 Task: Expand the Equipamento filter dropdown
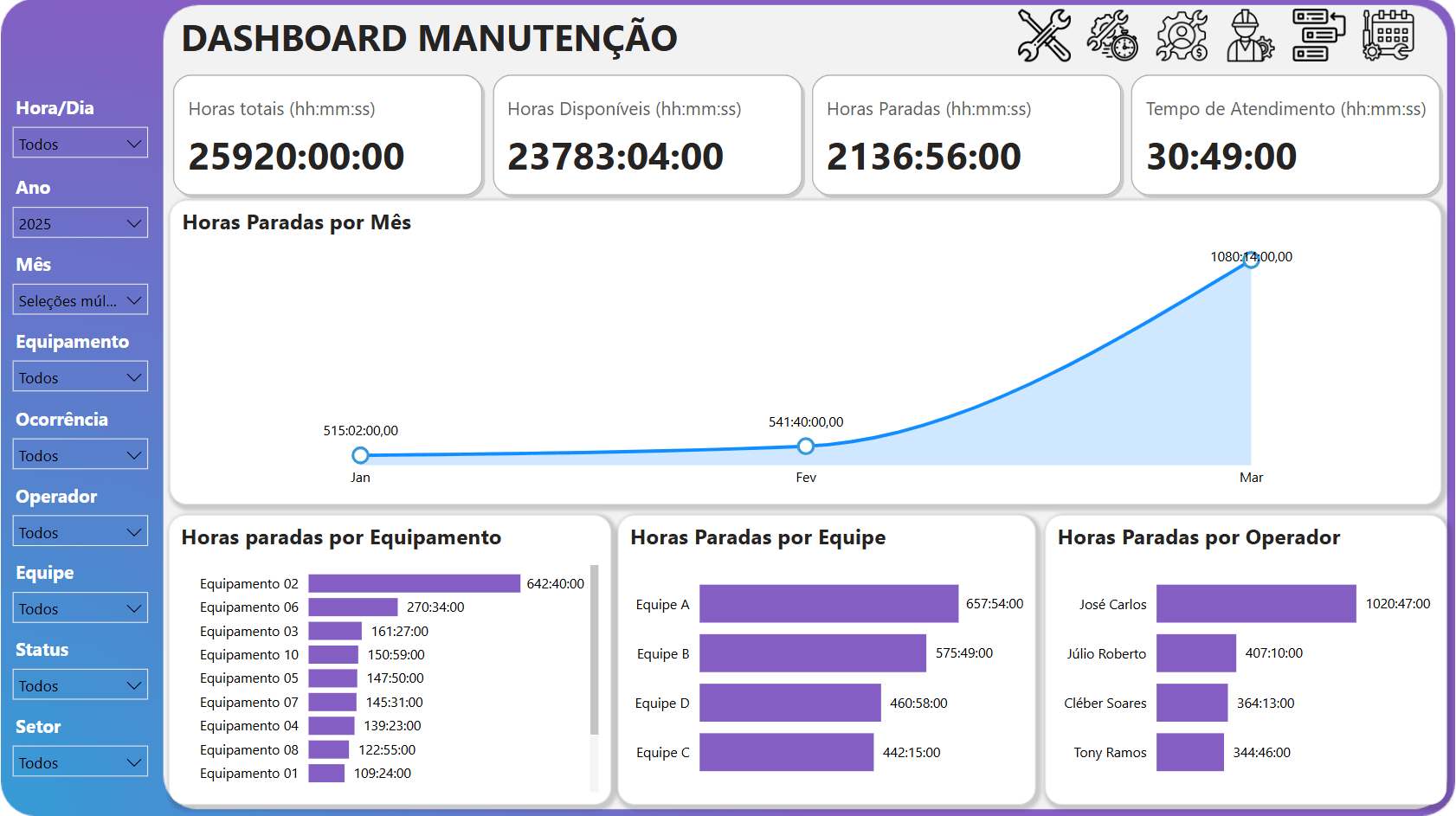tap(81, 377)
